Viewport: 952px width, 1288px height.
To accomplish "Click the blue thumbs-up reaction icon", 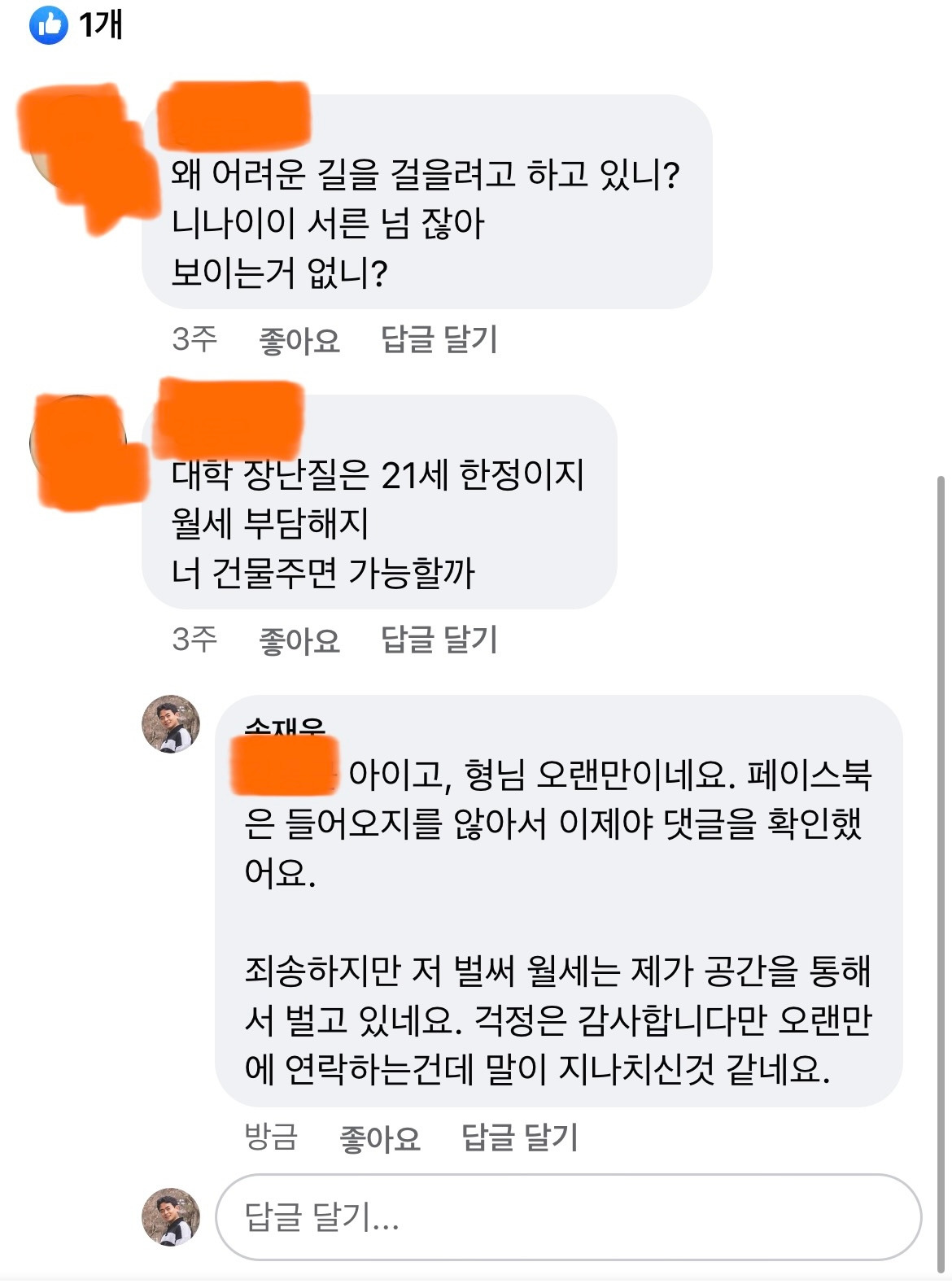I will click(x=48, y=25).
